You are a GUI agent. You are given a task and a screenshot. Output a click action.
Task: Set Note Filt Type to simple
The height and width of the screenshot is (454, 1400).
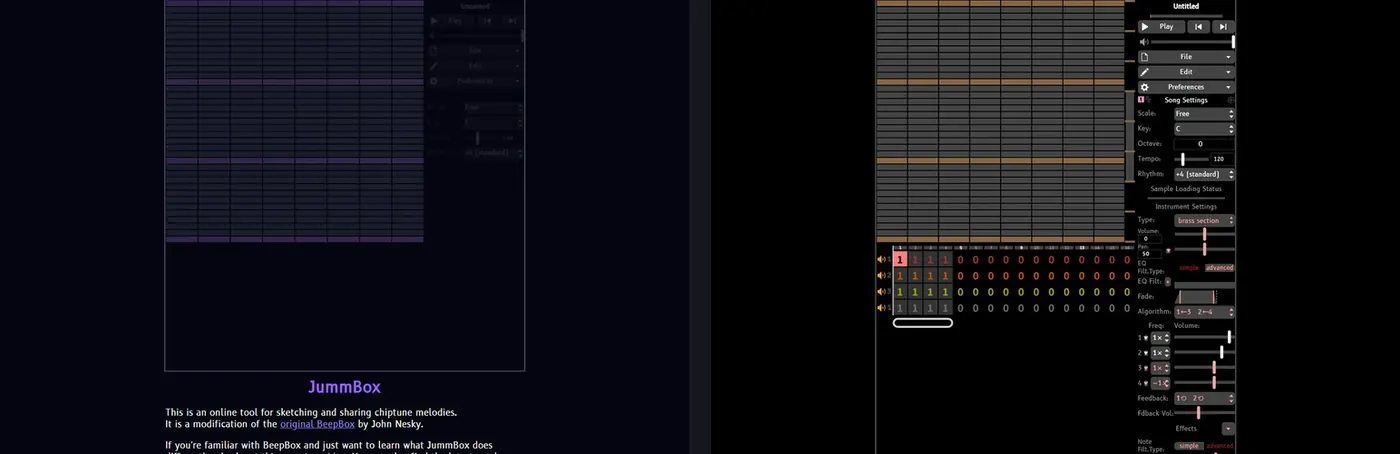pos(1189,446)
